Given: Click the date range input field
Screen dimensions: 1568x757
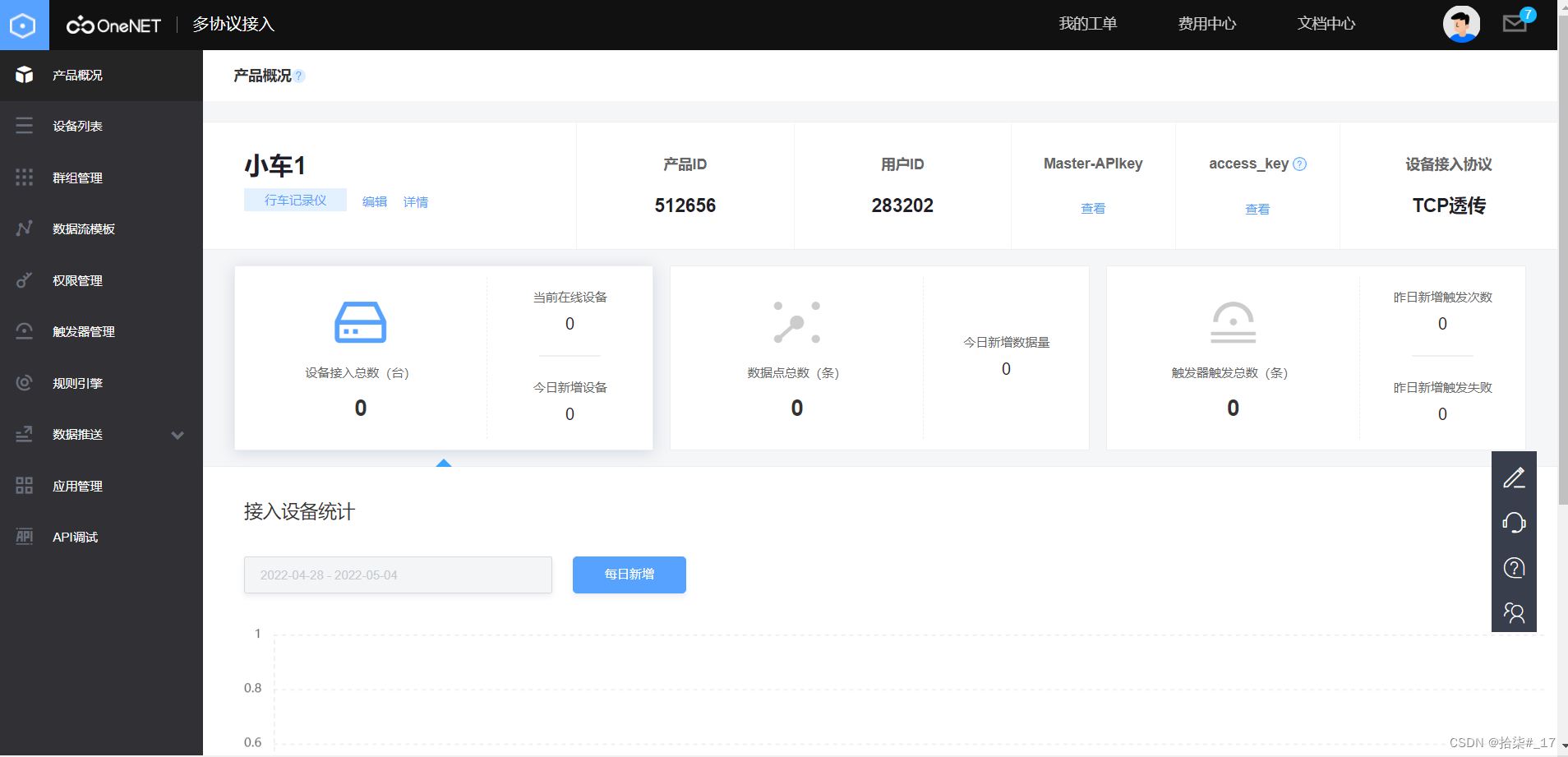Looking at the screenshot, I should tap(398, 575).
